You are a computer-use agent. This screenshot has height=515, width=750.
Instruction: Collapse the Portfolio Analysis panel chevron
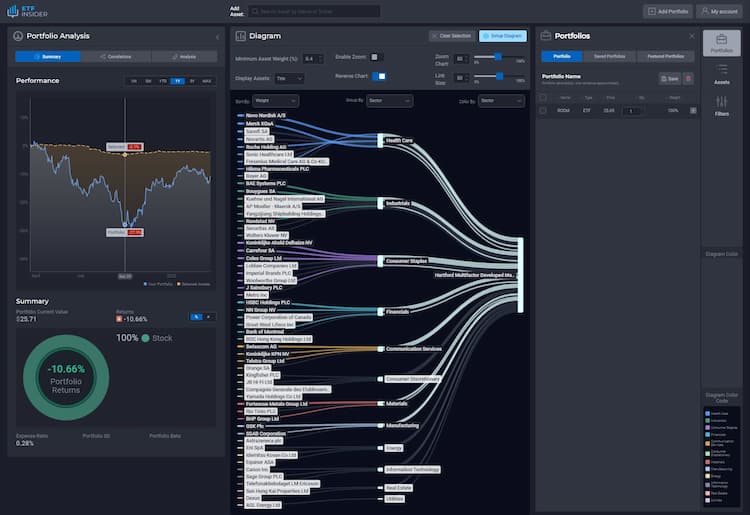pos(218,37)
